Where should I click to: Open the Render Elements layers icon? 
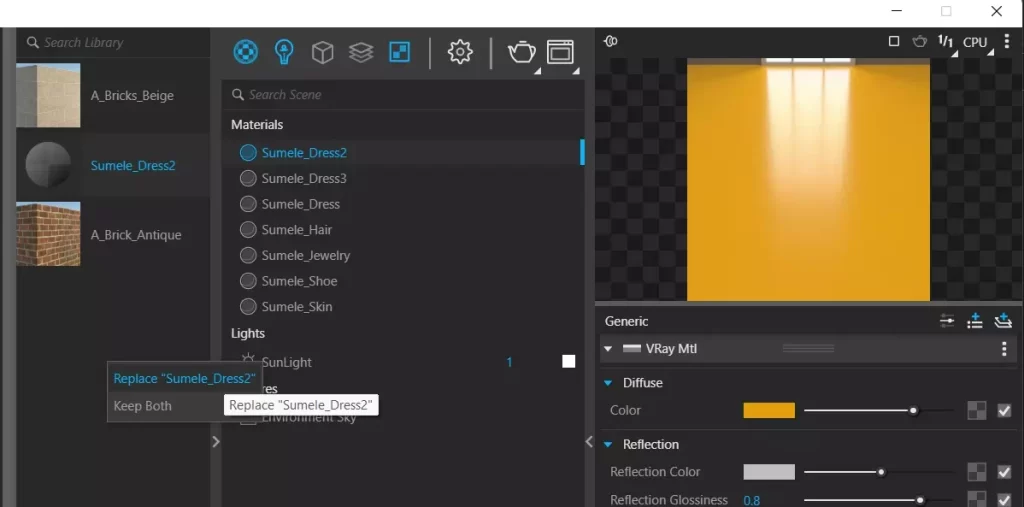click(361, 52)
